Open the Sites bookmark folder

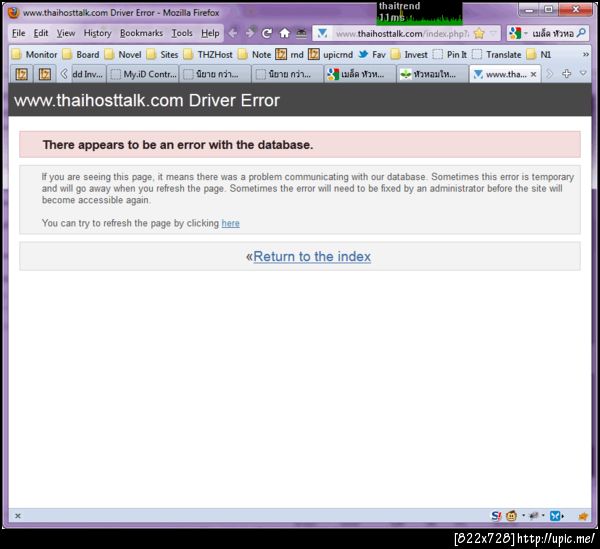163,55
